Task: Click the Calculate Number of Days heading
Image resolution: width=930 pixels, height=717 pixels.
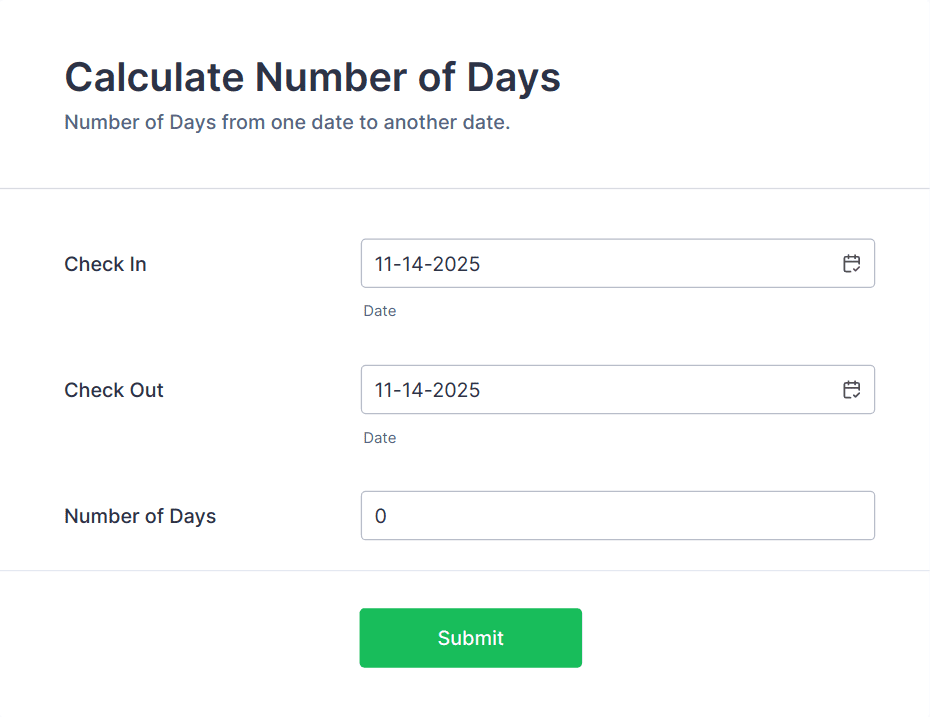Action: coord(311,77)
